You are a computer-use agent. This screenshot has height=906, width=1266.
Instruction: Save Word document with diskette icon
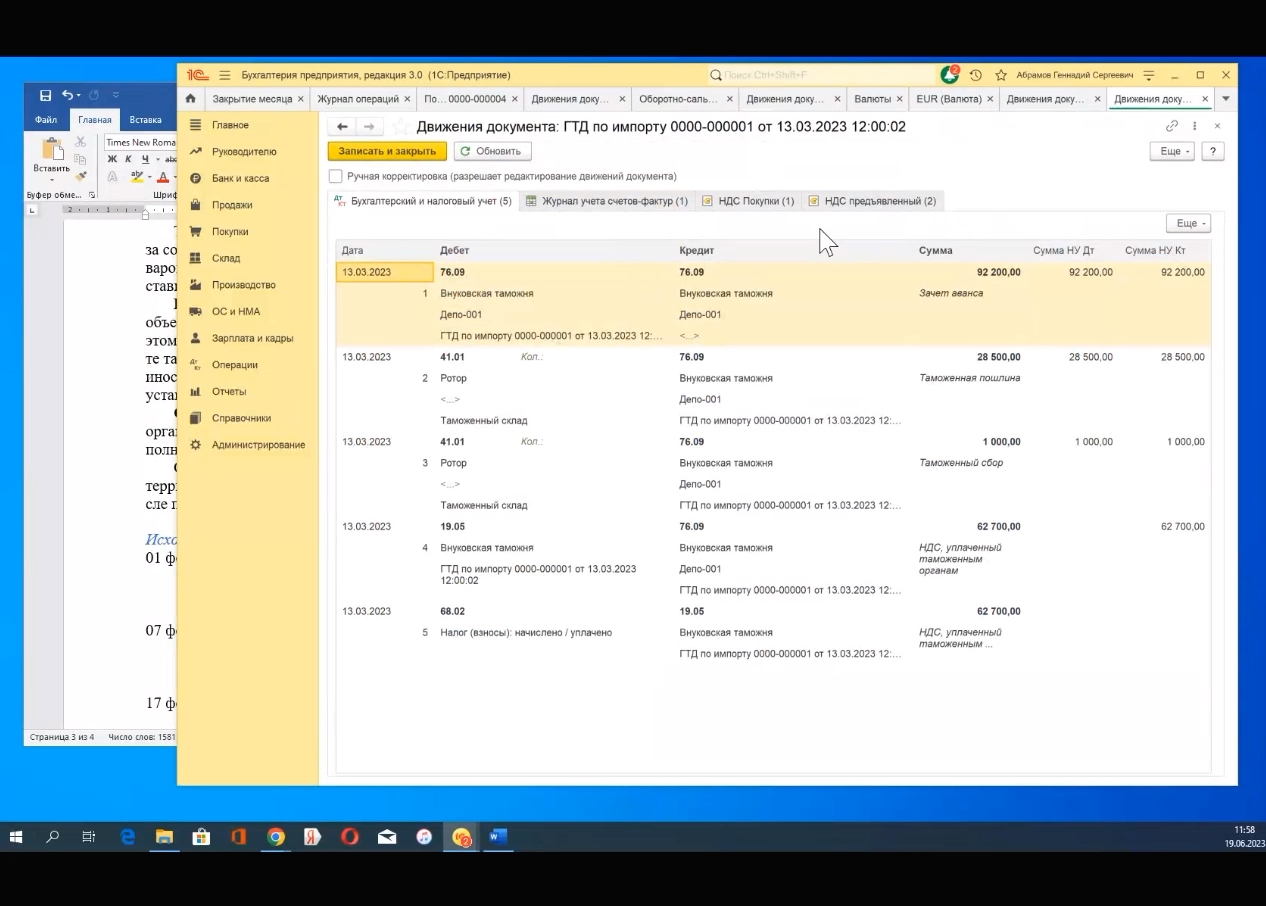pos(45,95)
